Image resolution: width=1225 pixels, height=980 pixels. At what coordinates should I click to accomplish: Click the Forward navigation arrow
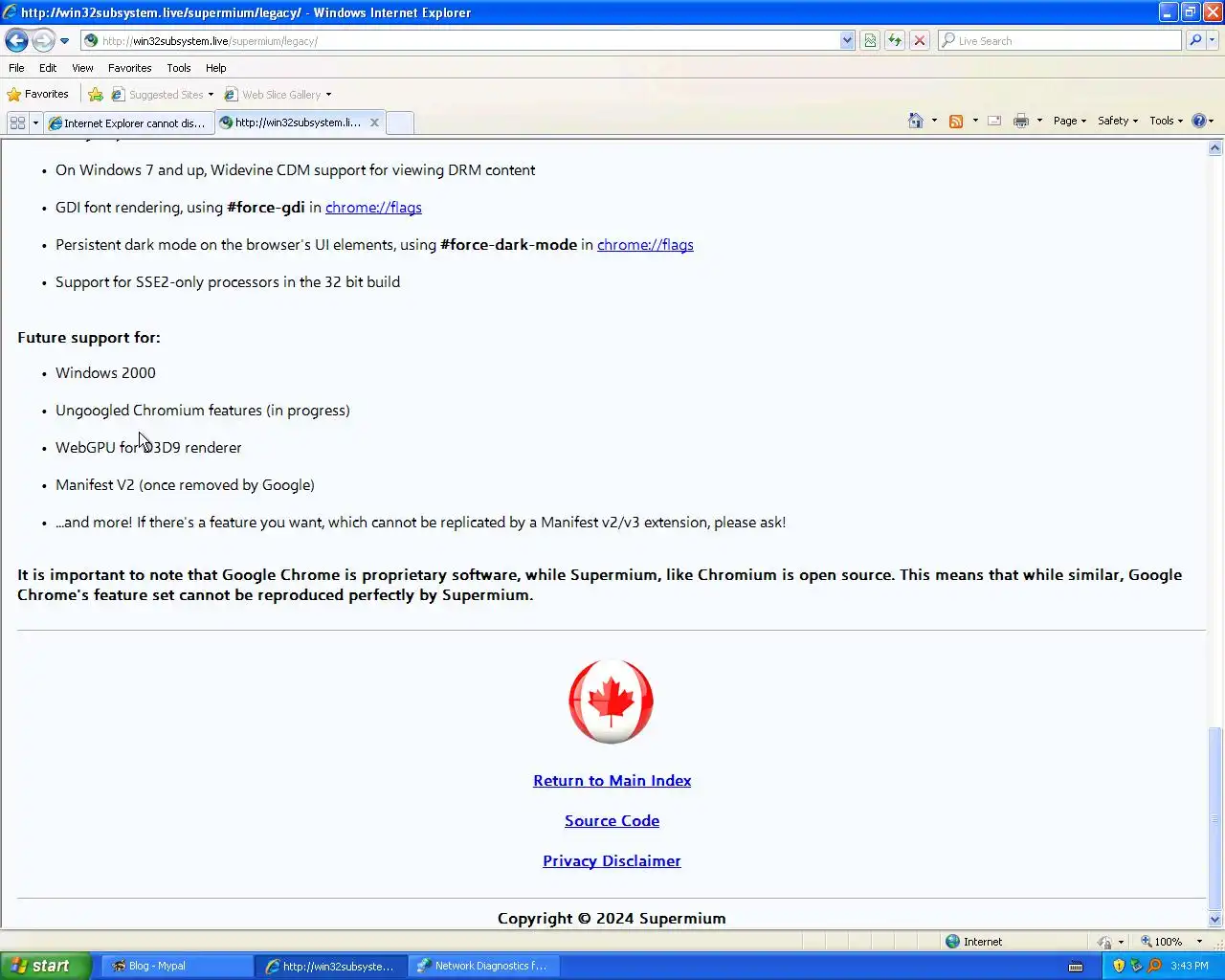(43, 40)
